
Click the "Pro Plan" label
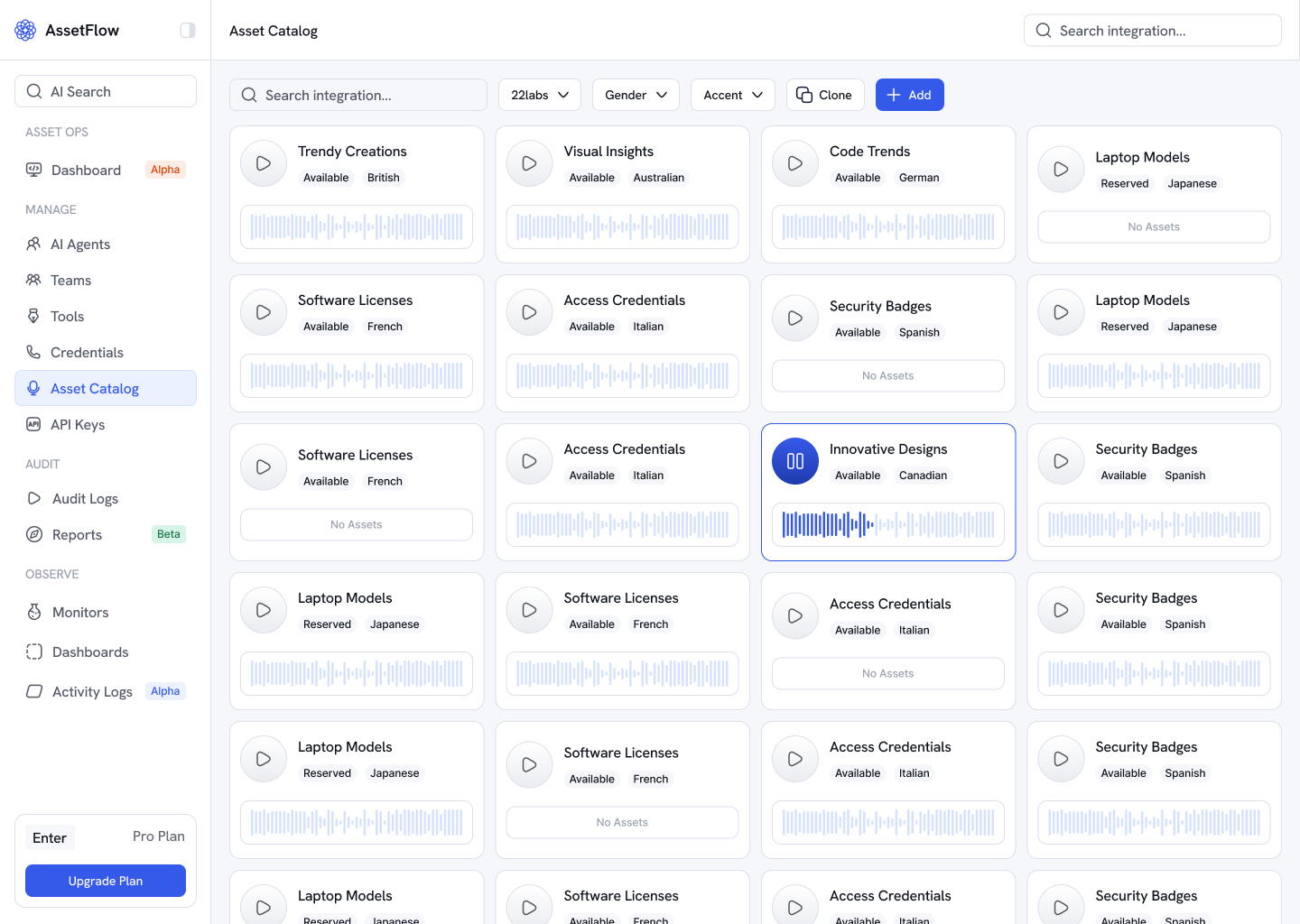tap(159, 836)
